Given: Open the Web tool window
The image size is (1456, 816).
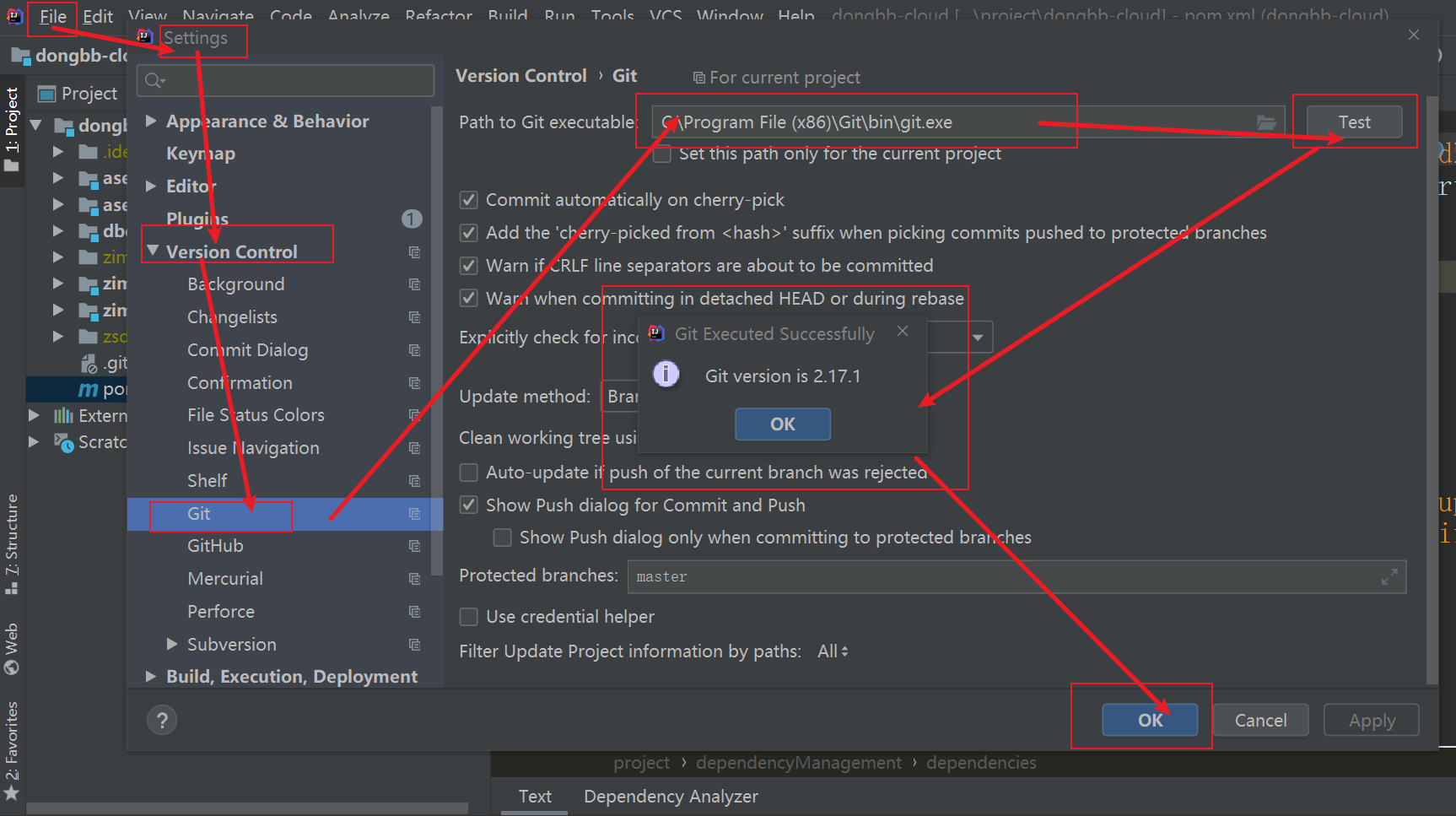Looking at the screenshot, I should pyautogui.click(x=12, y=648).
